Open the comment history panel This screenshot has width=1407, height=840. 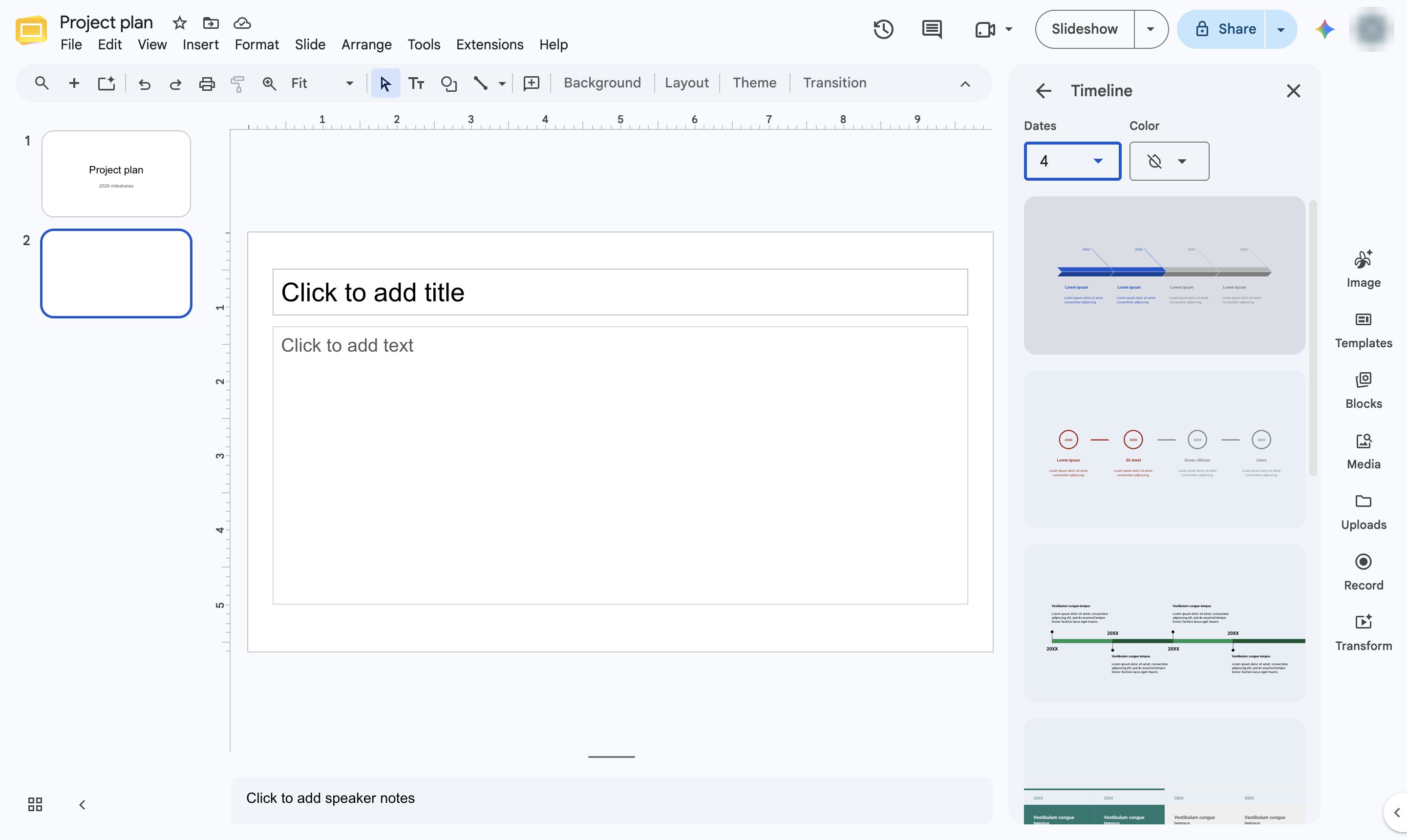pyautogui.click(x=931, y=29)
